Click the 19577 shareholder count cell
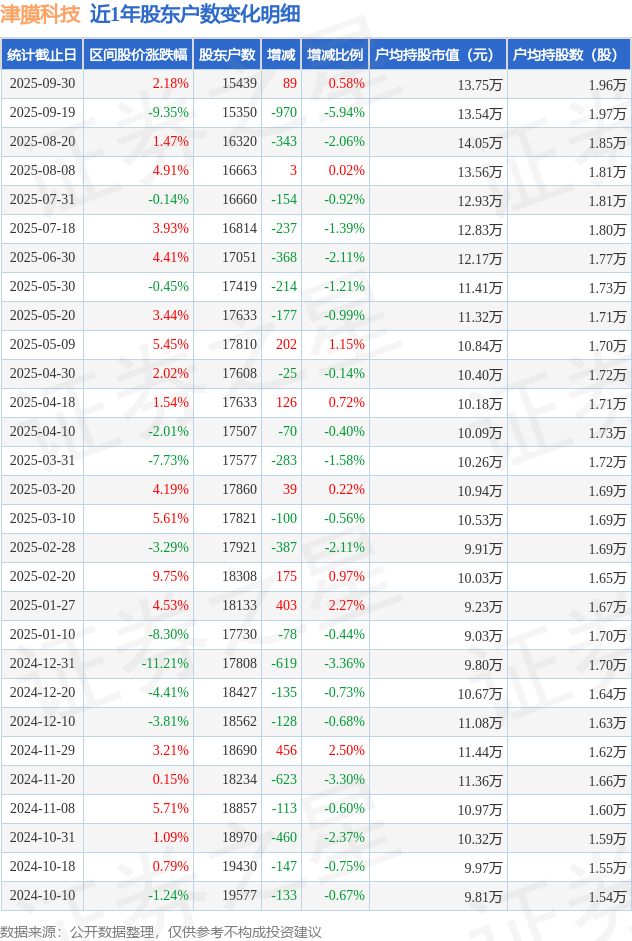Screen dimensions: 632x941 pos(239,896)
